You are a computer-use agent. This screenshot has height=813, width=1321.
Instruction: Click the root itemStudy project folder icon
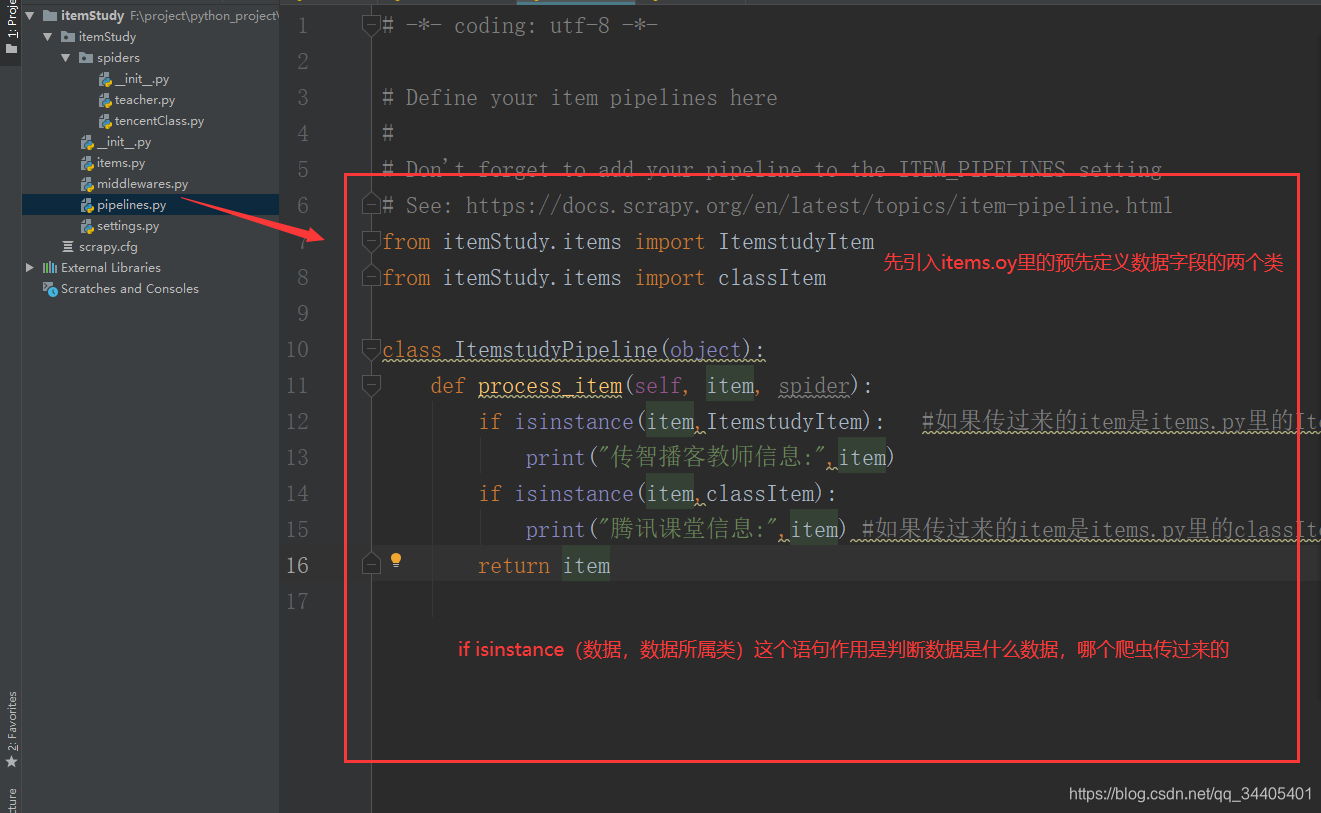click(50, 16)
